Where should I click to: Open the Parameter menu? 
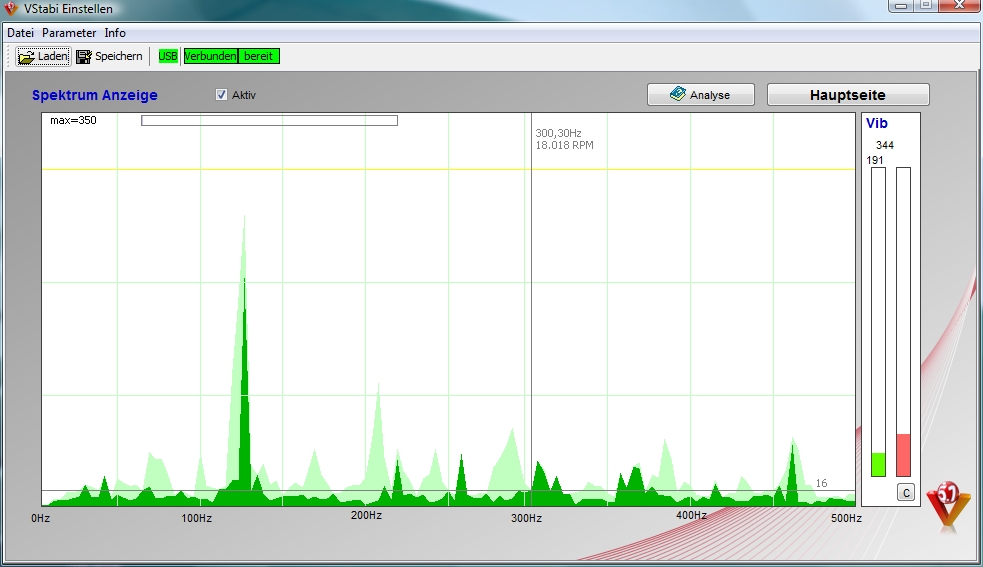click(x=69, y=33)
